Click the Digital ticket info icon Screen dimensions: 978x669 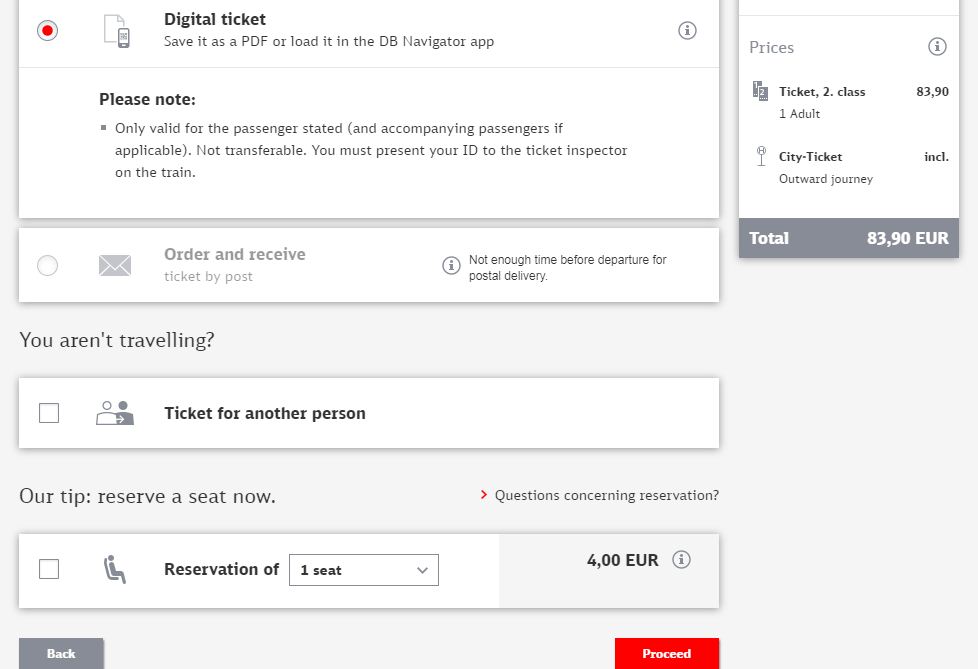tap(687, 30)
